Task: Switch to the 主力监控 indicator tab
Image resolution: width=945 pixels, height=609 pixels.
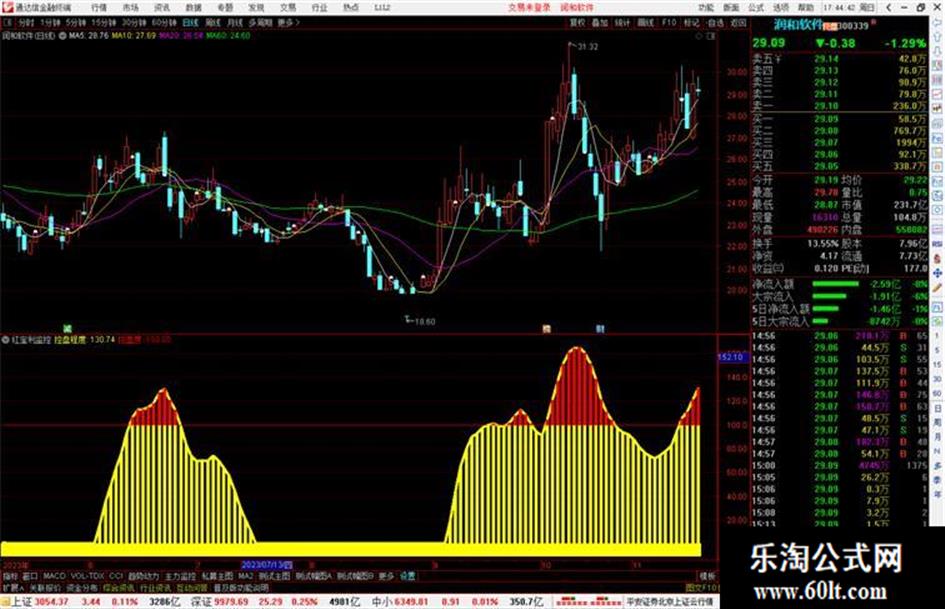Action: point(180,576)
